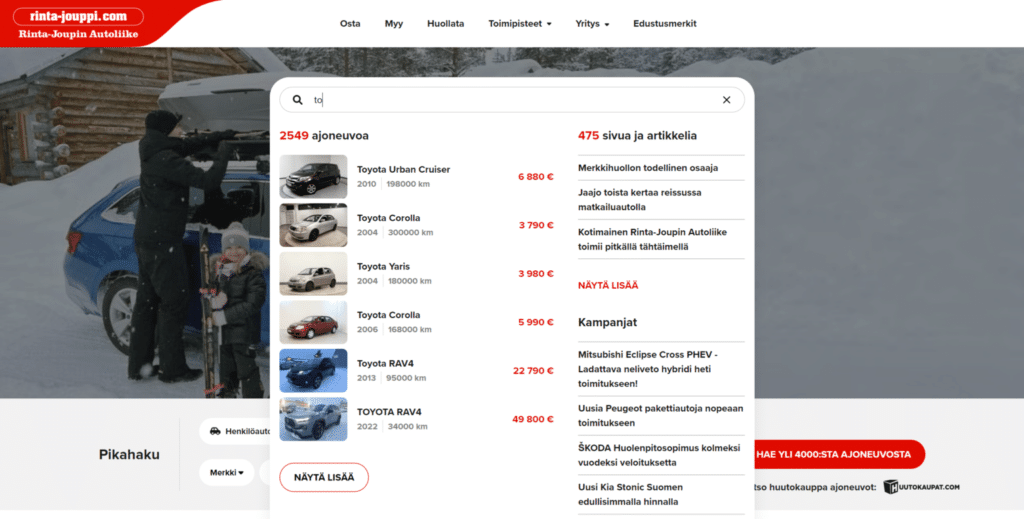Go to the Huollata menu item

click(x=445, y=23)
